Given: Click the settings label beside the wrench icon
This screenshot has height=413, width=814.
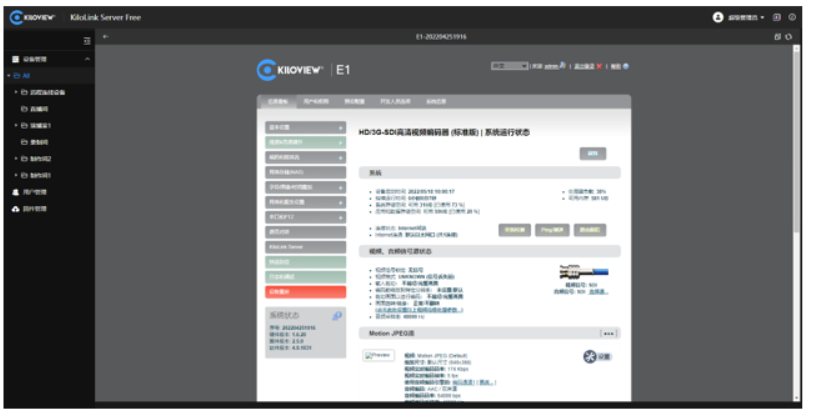Looking at the screenshot, I should tap(604, 357).
